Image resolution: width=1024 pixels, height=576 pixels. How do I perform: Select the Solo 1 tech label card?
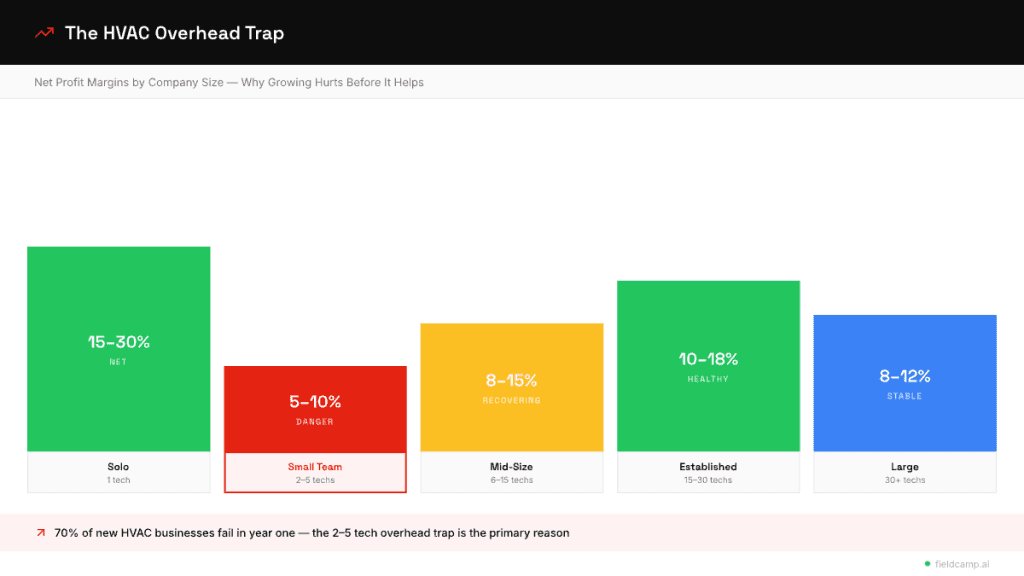(x=118, y=472)
